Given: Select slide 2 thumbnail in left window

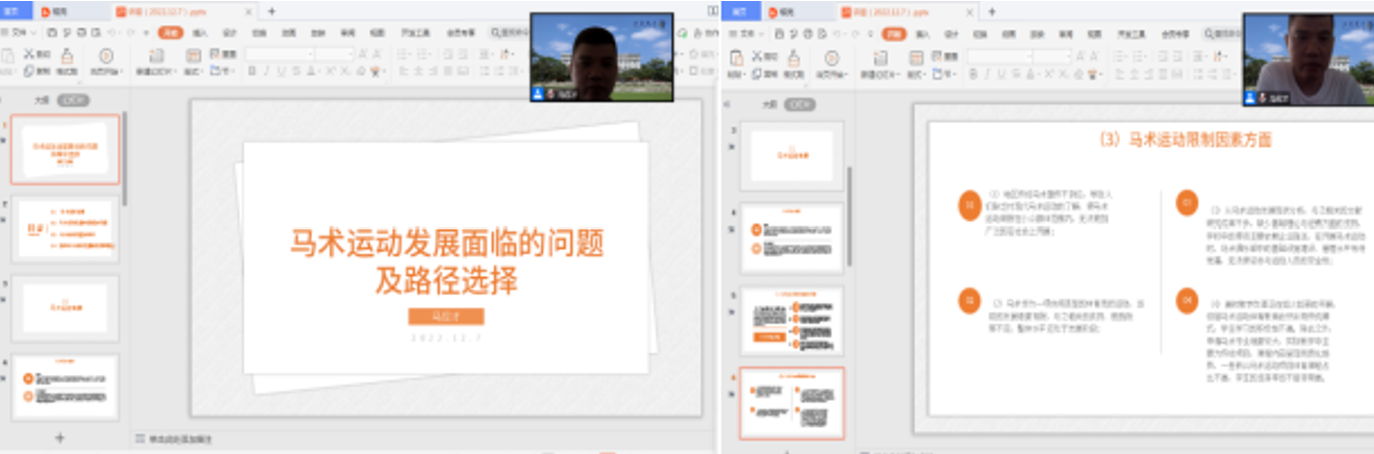Looking at the screenshot, I should tap(65, 230).
